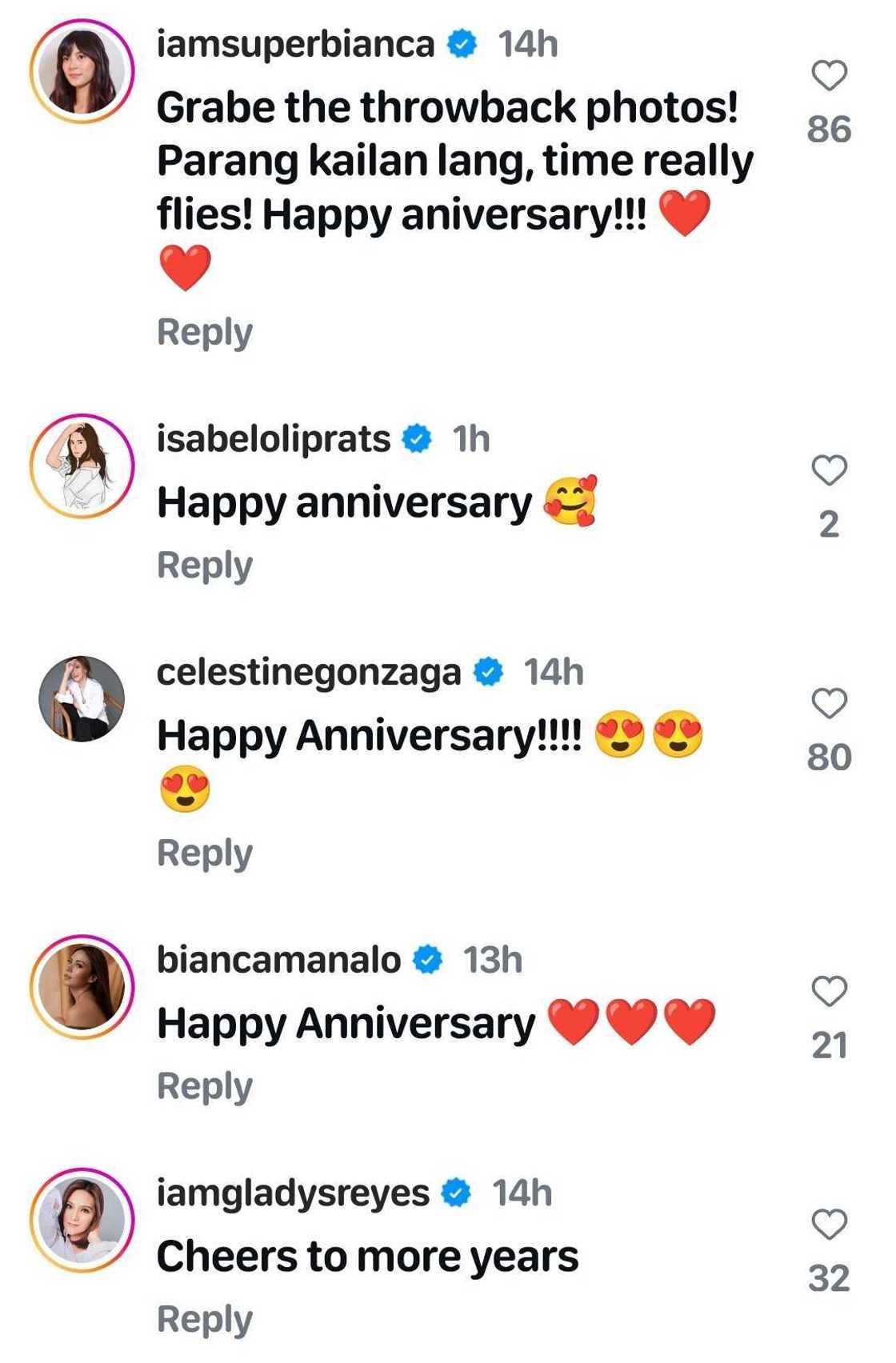
Task: Open iamsuperbianca's profile picture
Action: click(82, 72)
